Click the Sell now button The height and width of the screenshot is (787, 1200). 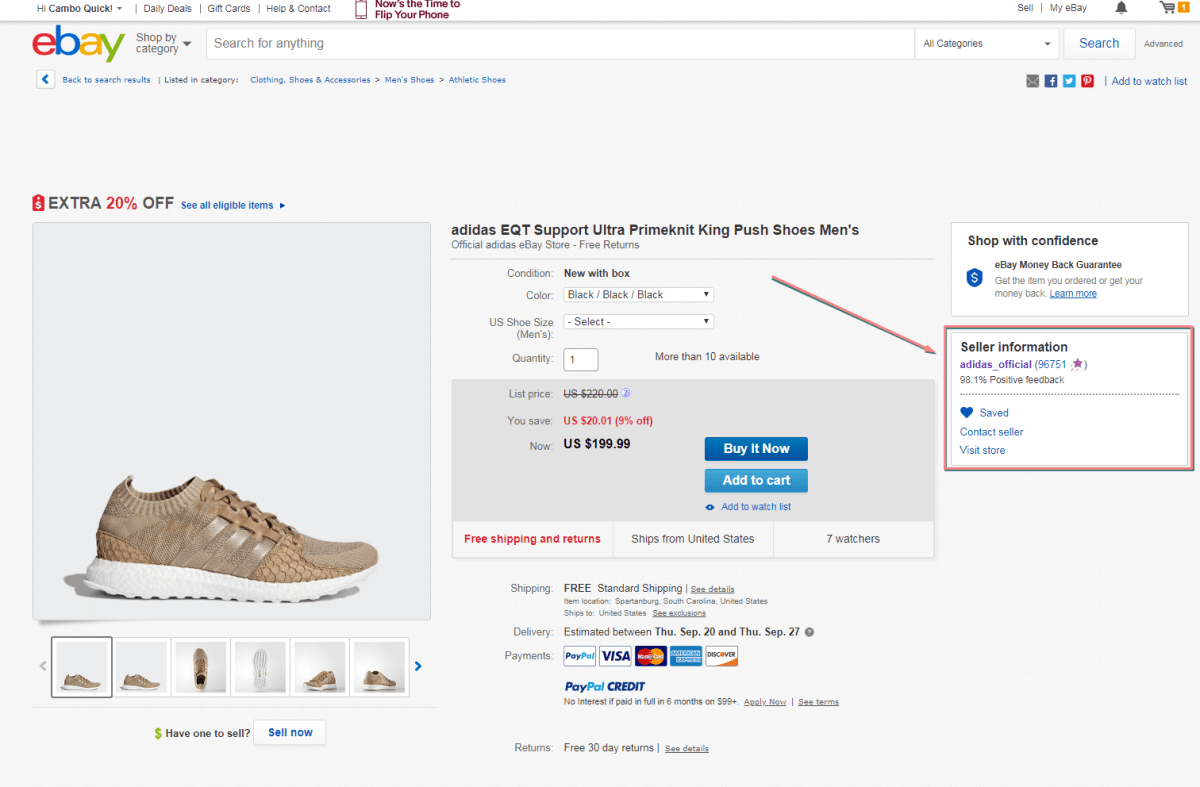[290, 733]
